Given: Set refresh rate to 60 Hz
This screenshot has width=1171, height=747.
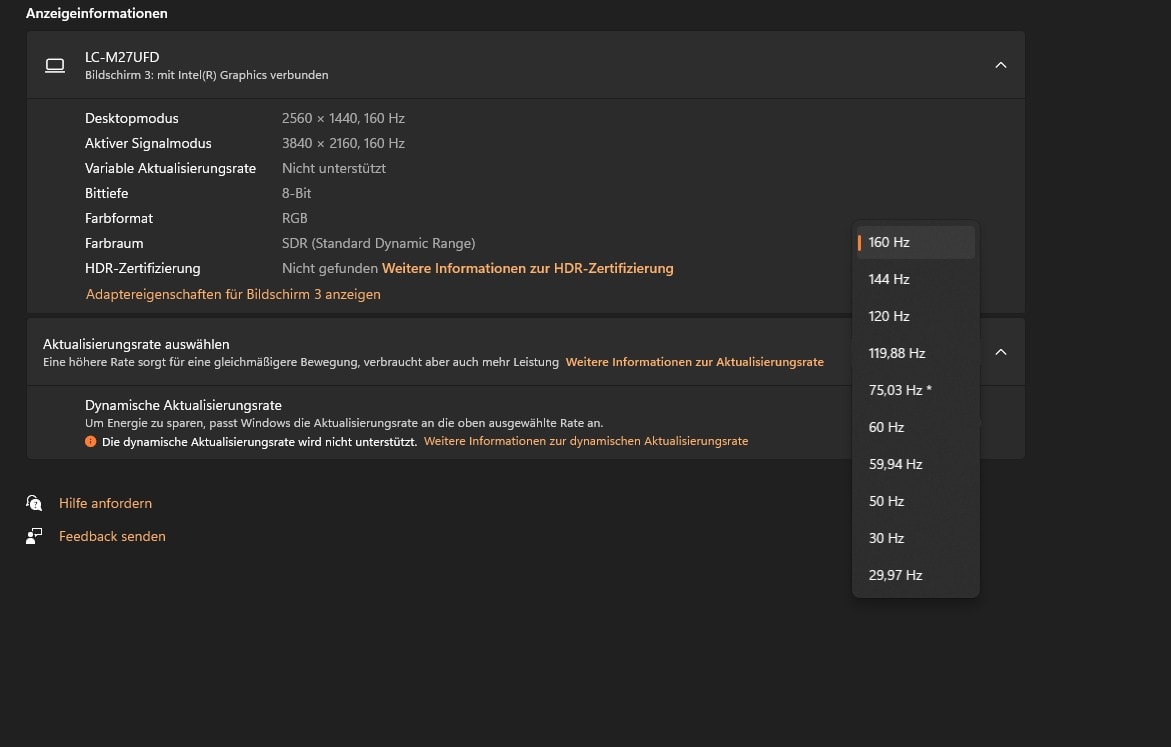Looking at the screenshot, I should tap(886, 427).
